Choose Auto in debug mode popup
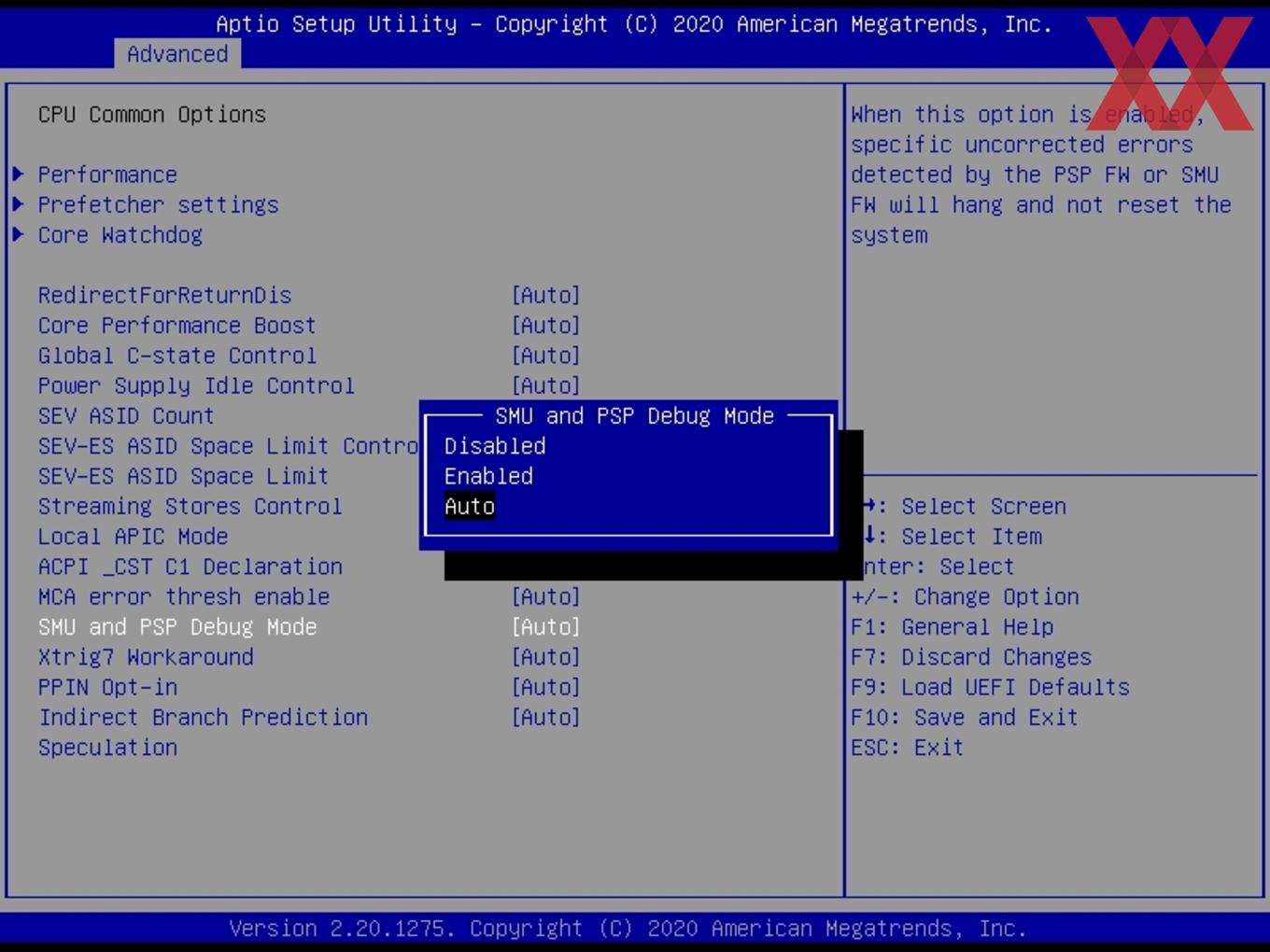This screenshot has width=1270, height=952. [x=470, y=506]
